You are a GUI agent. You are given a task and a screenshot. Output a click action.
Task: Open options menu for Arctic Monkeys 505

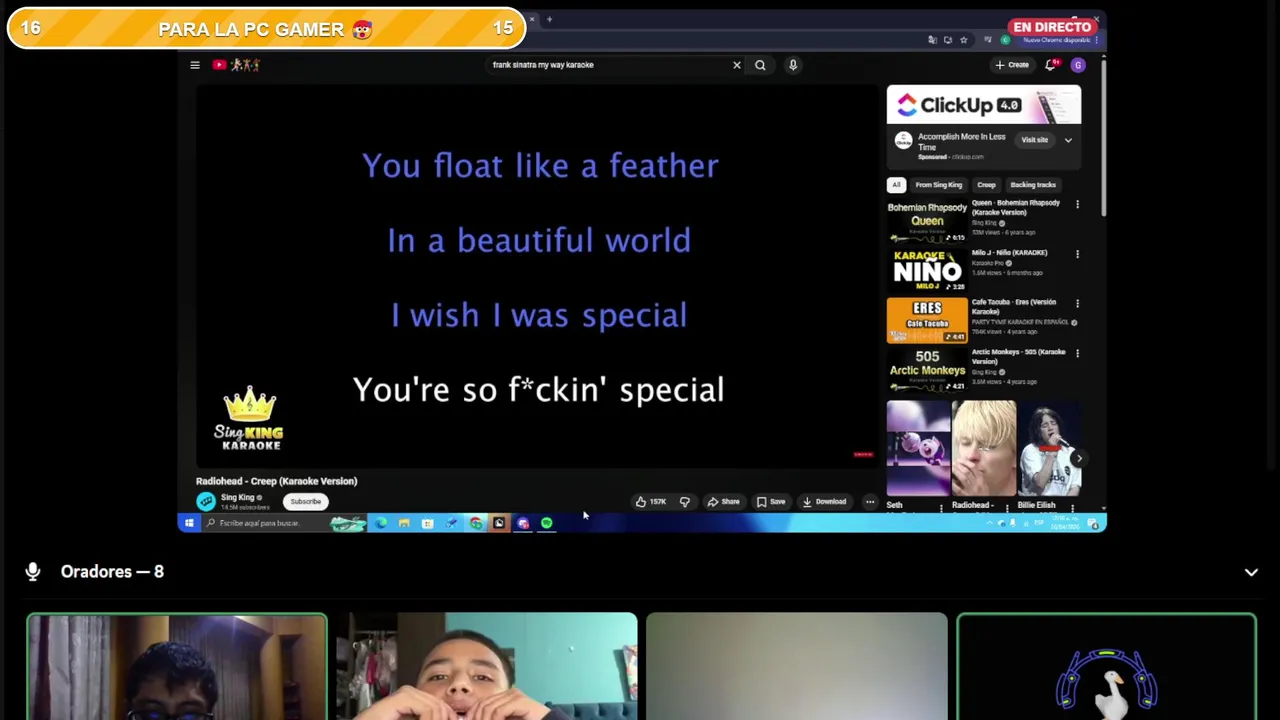[x=1077, y=354]
